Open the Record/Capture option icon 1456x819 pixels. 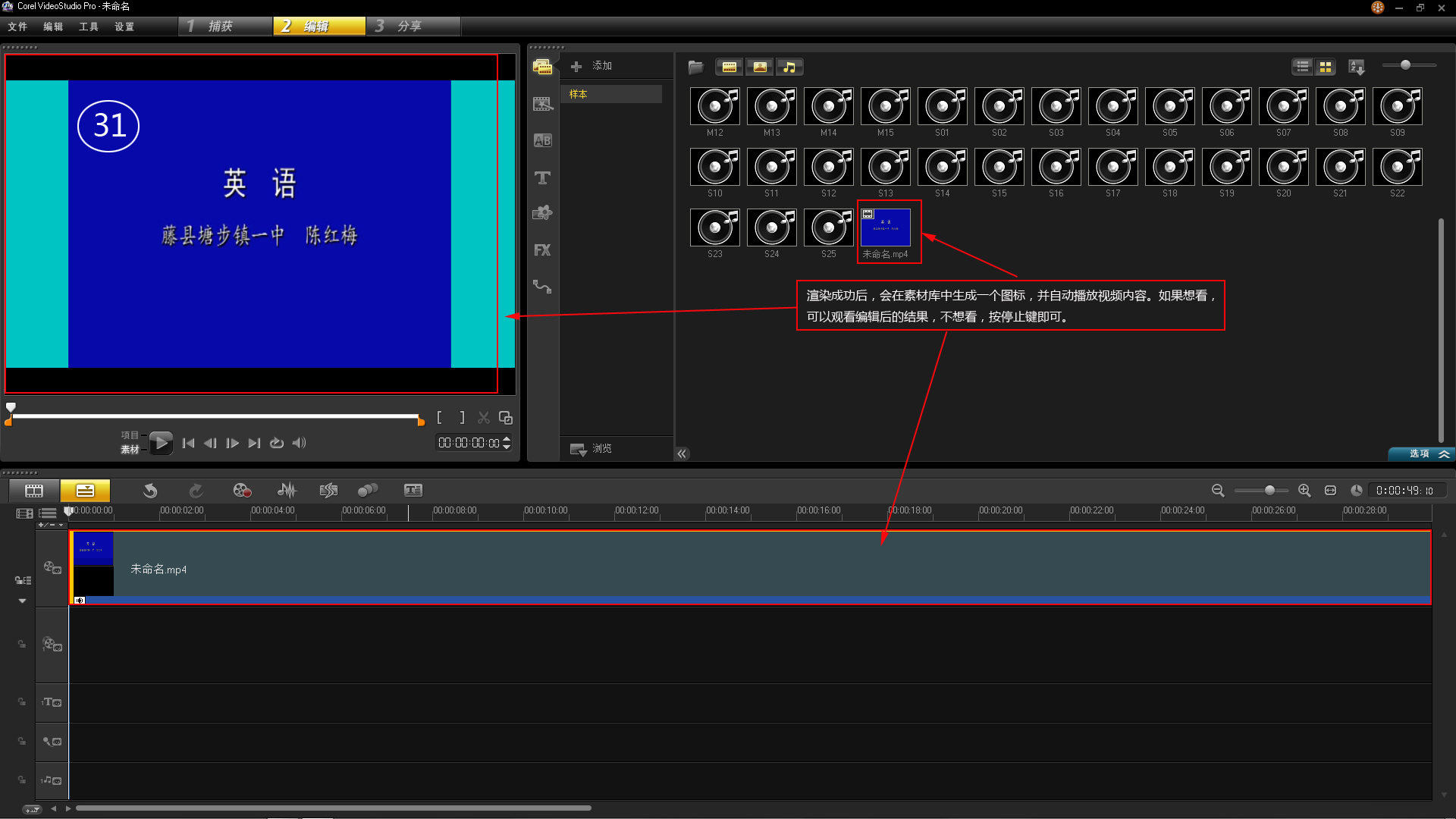coord(241,491)
